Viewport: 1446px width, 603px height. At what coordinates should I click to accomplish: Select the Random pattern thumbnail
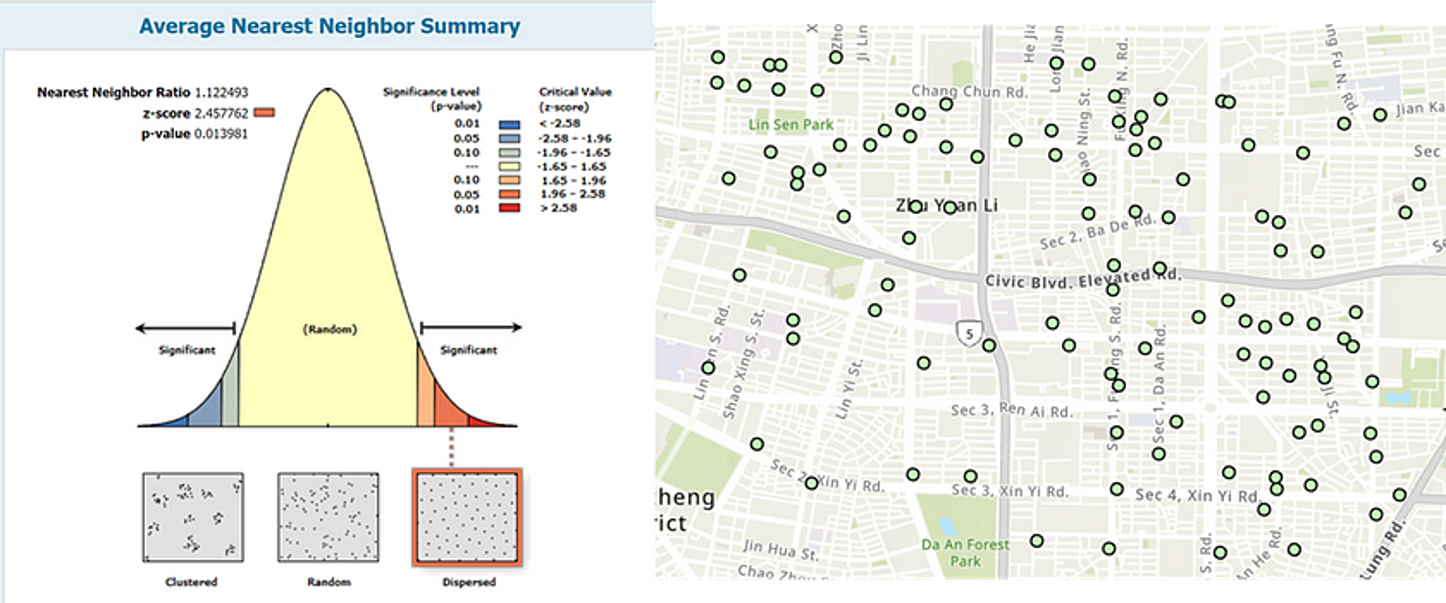point(328,517)
